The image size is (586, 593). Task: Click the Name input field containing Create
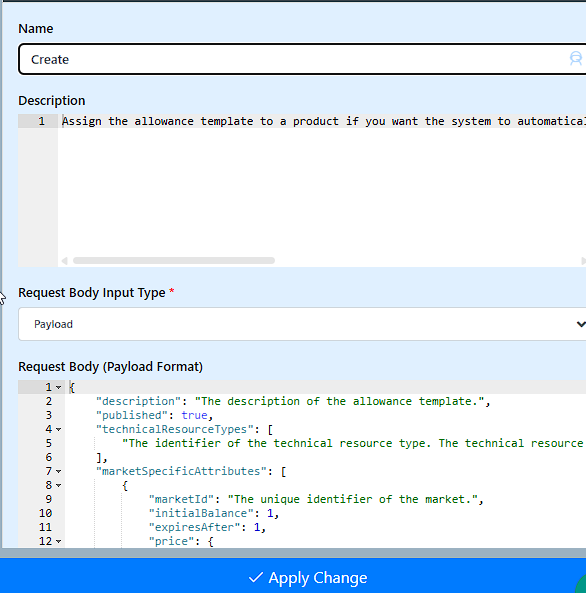[302, 59]
